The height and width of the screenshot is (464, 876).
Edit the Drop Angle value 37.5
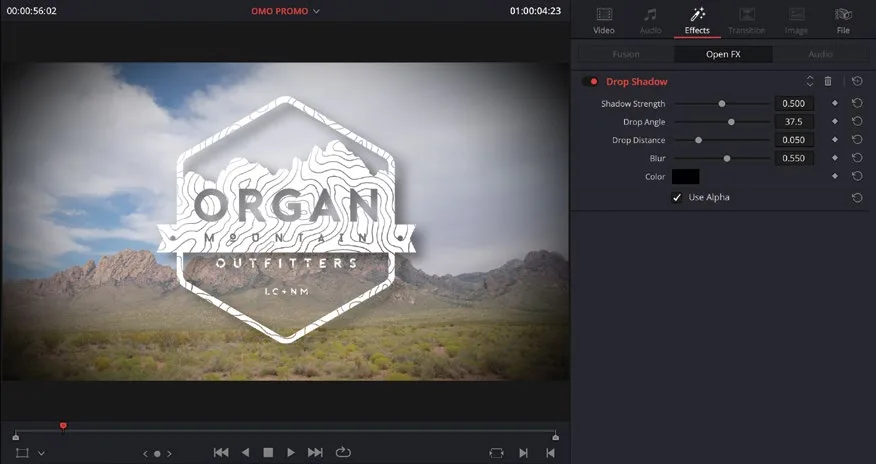794,122
